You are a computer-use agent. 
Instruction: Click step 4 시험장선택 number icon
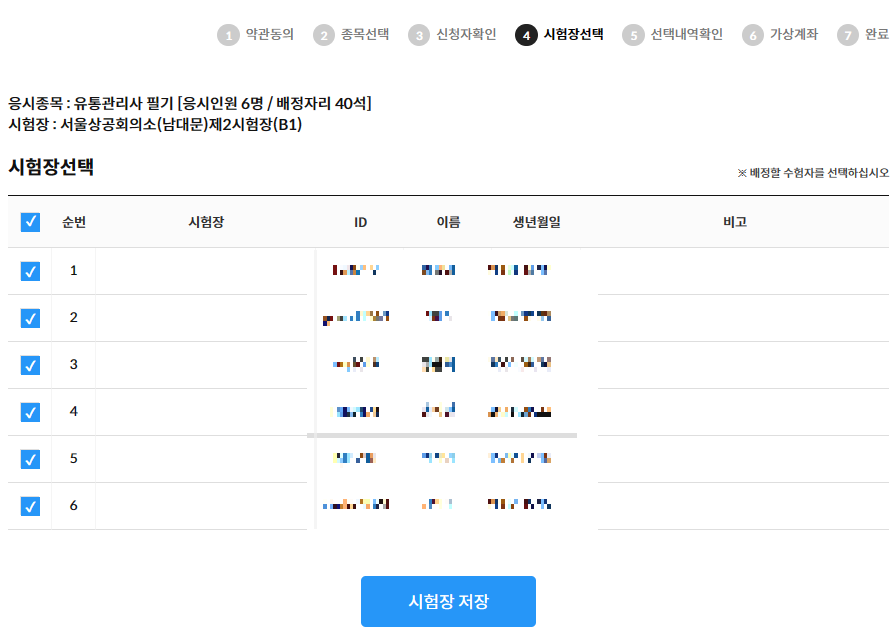(x=526, y=35)
